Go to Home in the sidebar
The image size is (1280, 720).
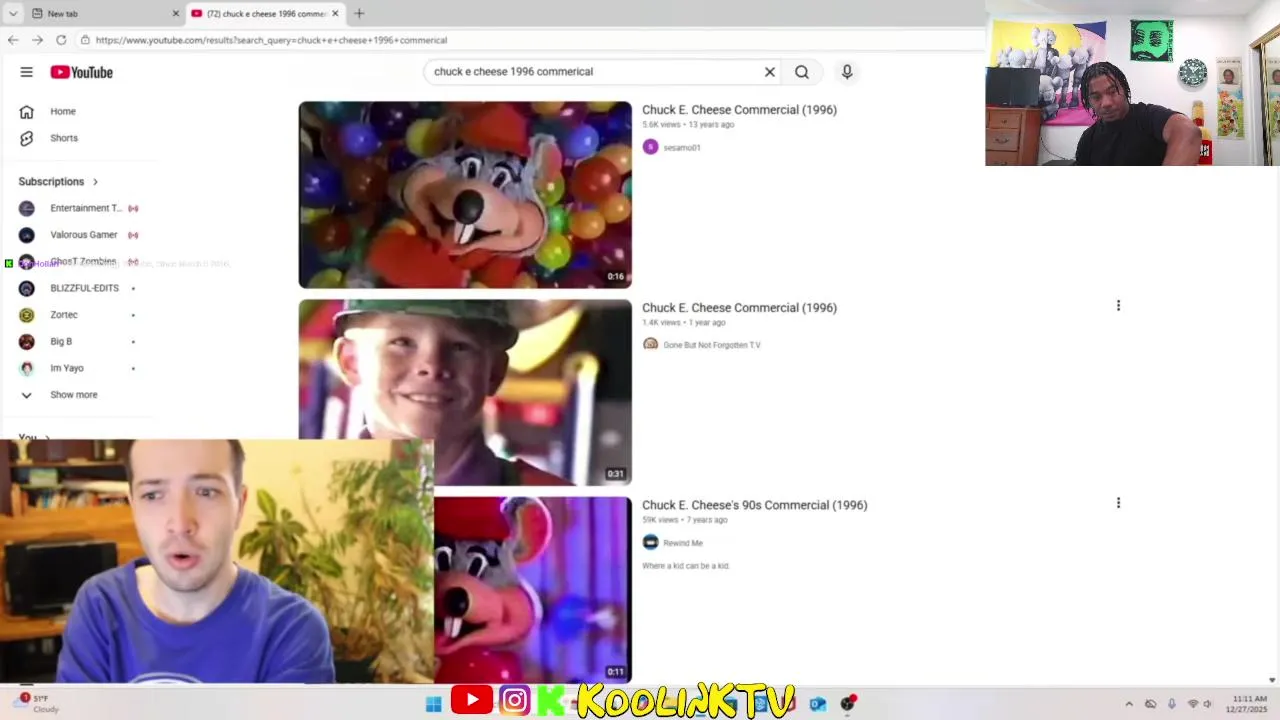click(x=63, y=111)
